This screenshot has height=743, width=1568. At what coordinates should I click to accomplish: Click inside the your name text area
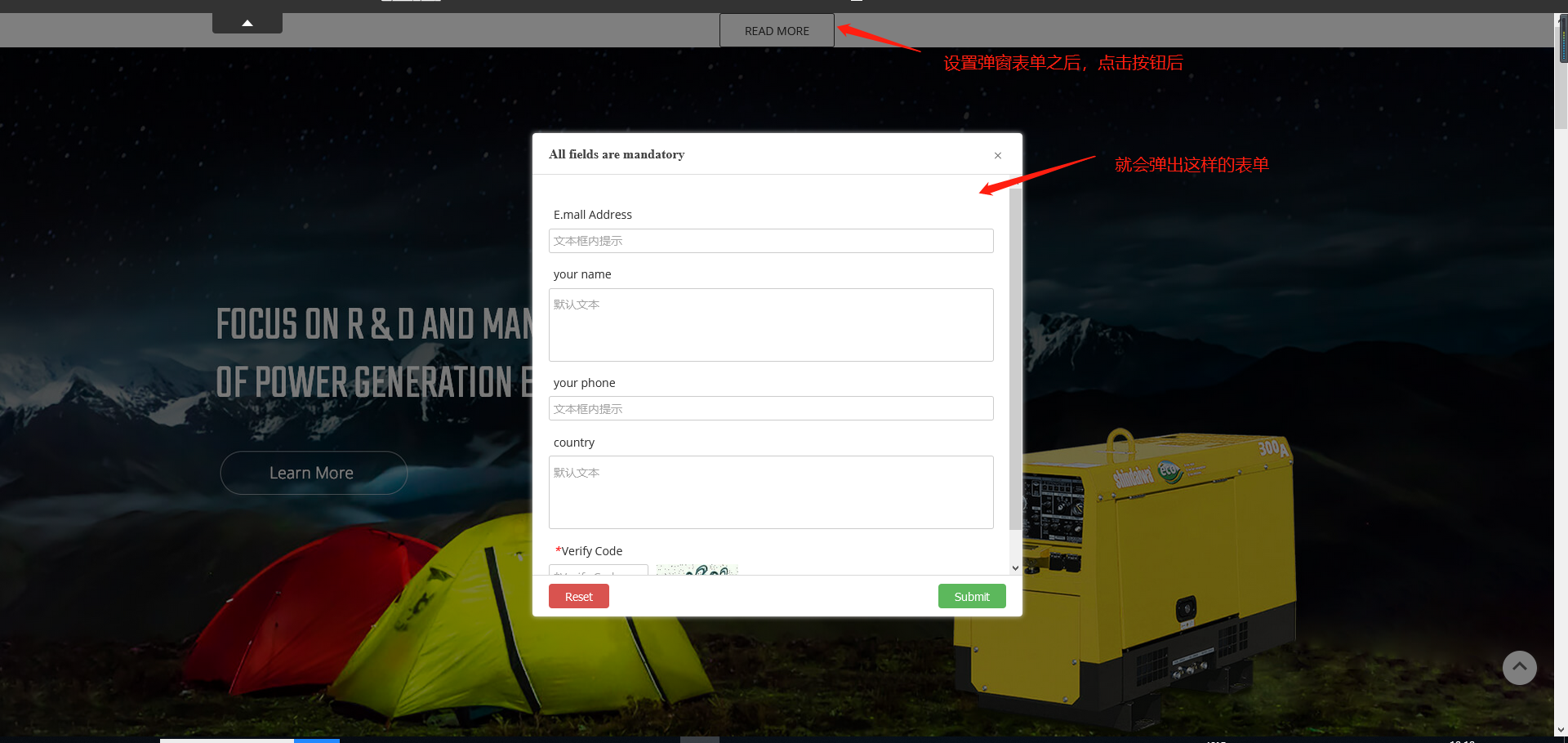click(x=770, y=325)
